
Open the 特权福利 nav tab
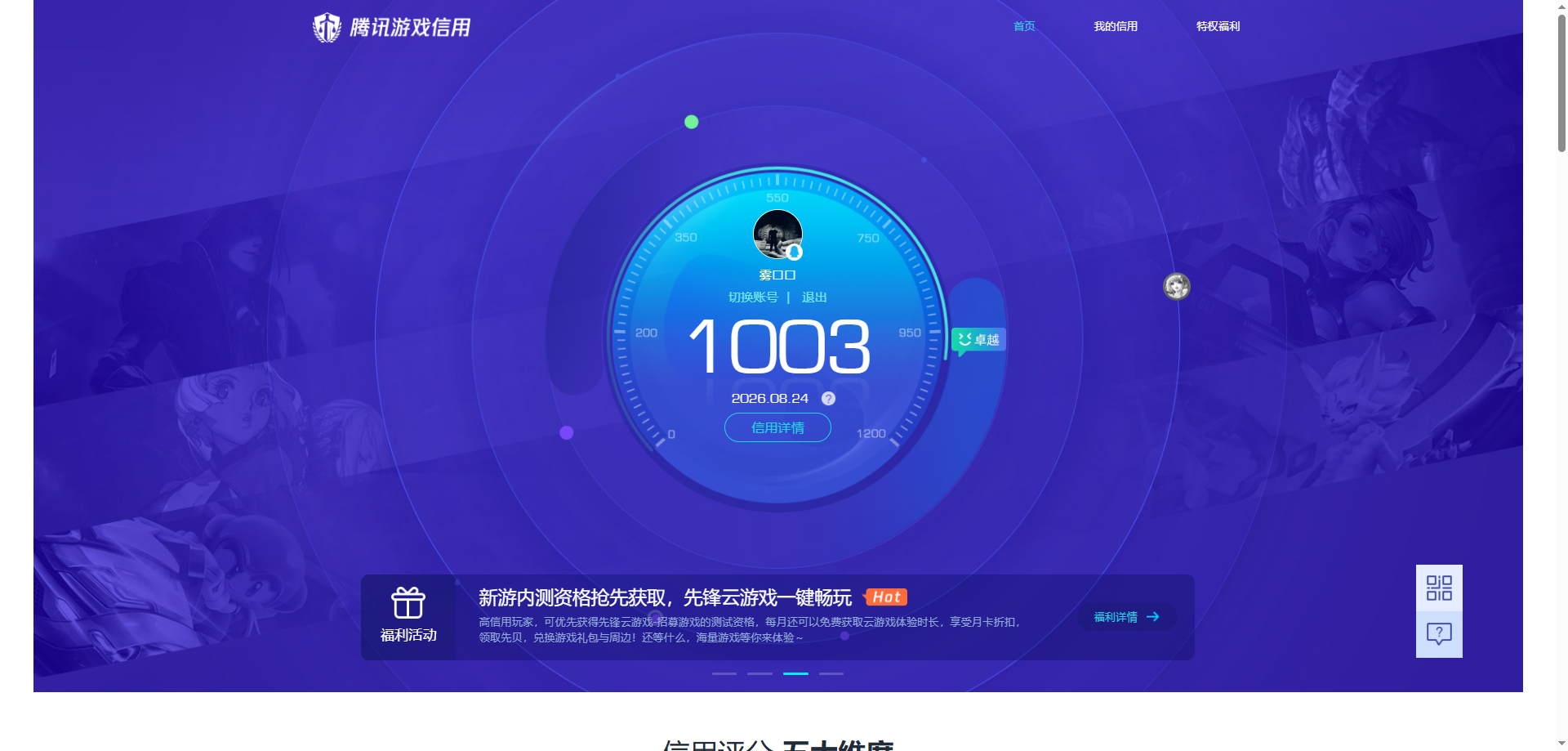click(x=1218, y=26)
